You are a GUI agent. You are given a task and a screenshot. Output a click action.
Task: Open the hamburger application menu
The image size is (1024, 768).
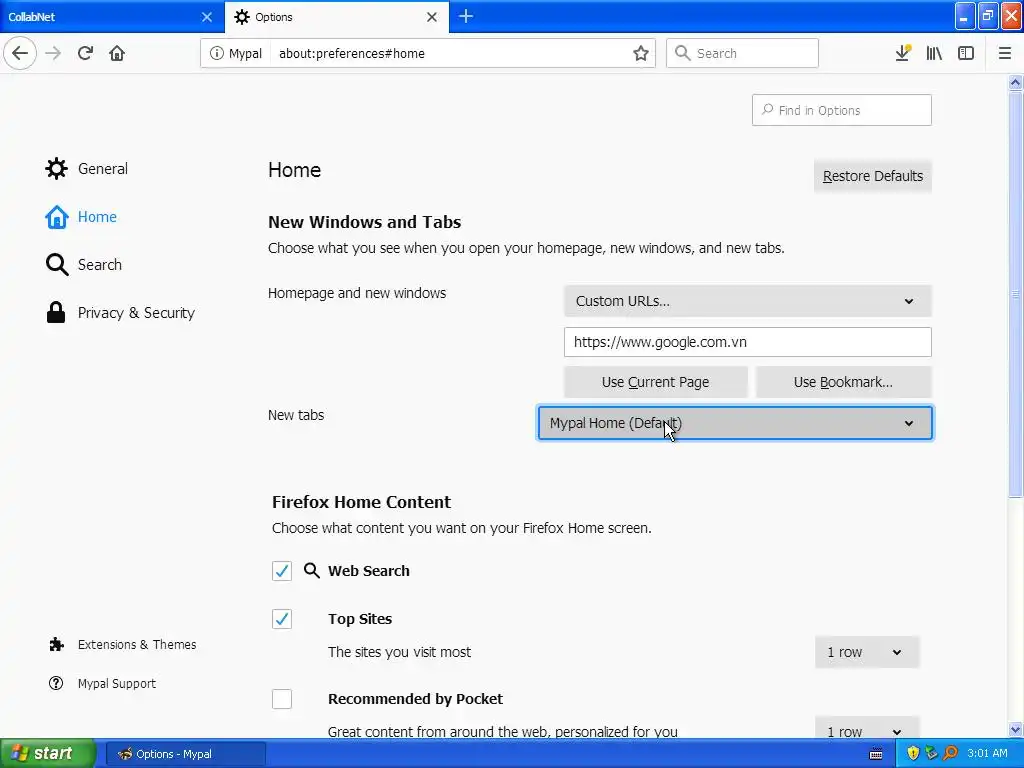coord(1004,53)
